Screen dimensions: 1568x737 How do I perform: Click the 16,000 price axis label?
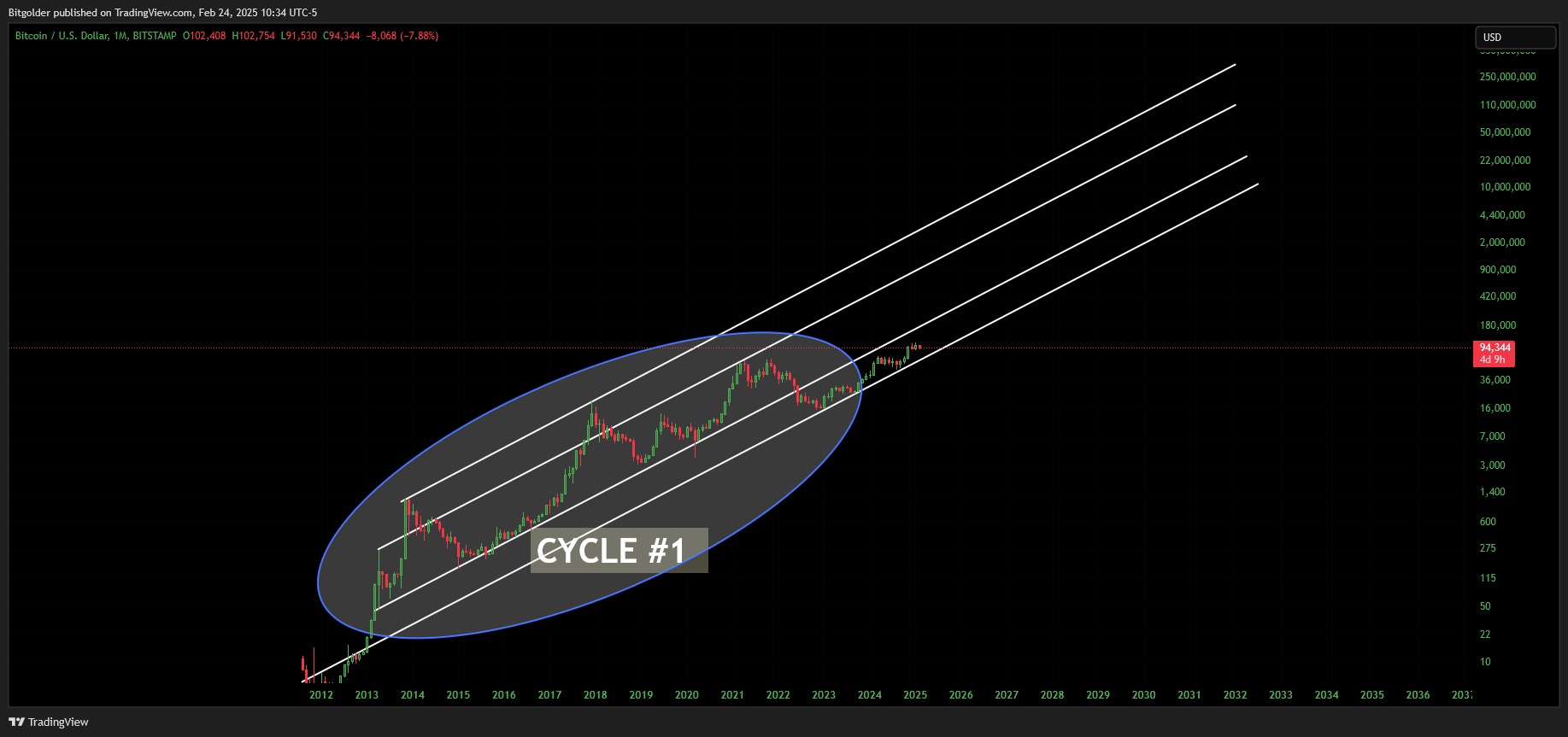(1495, 408)
